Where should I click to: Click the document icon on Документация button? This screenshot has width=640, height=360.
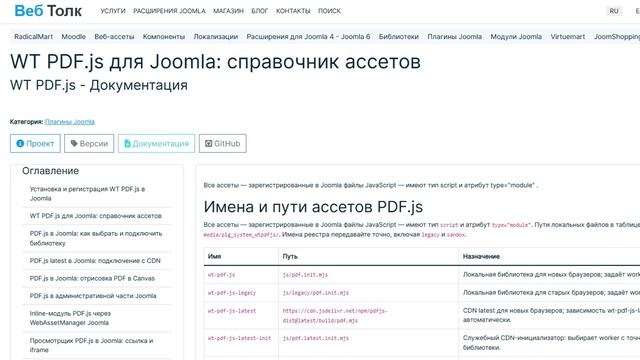[127, 143]
